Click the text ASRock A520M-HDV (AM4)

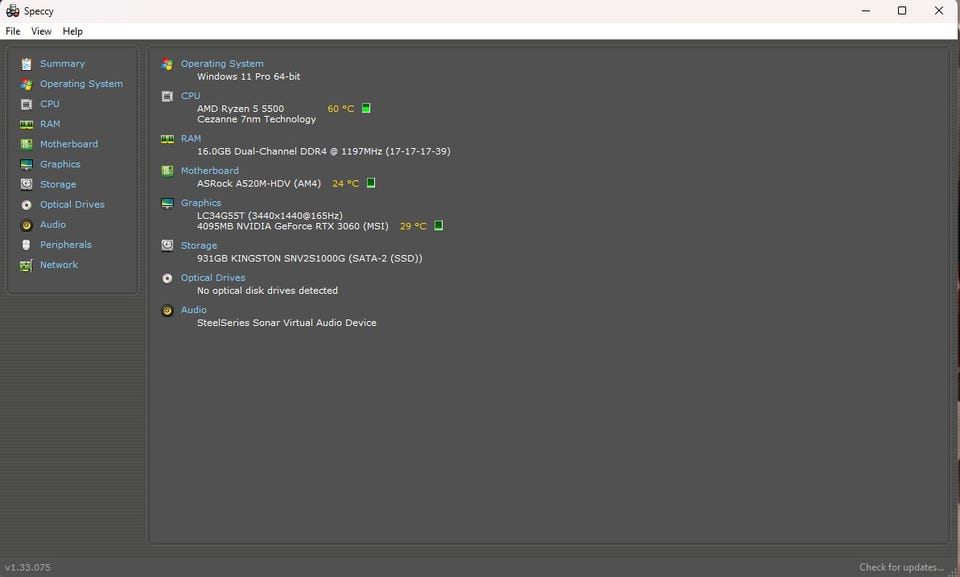259,184
